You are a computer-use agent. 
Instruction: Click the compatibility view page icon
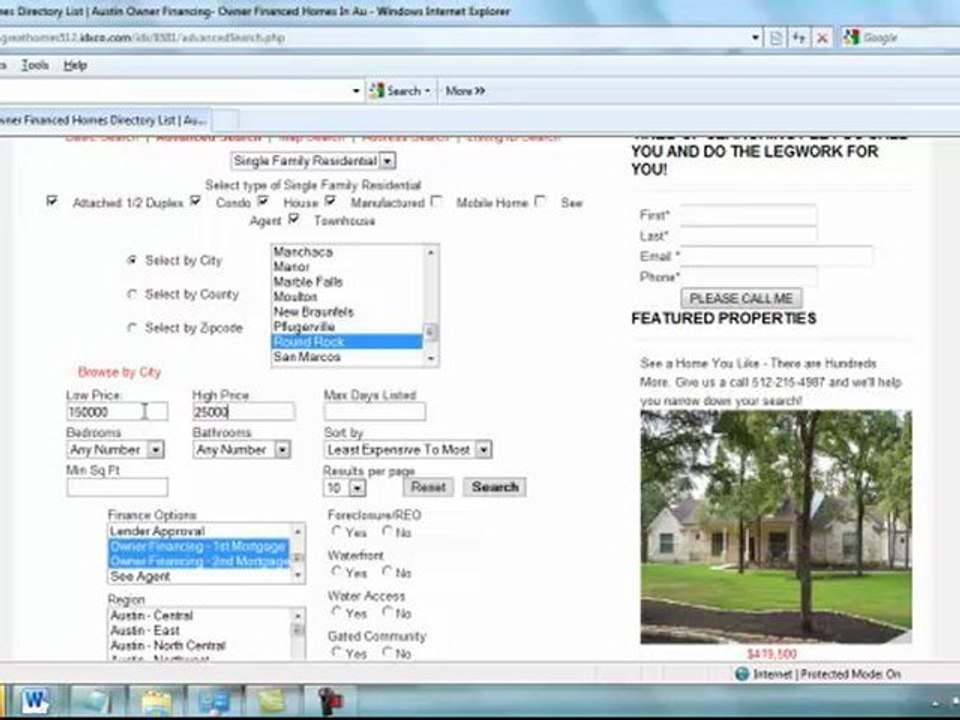(x=776, y=38)
